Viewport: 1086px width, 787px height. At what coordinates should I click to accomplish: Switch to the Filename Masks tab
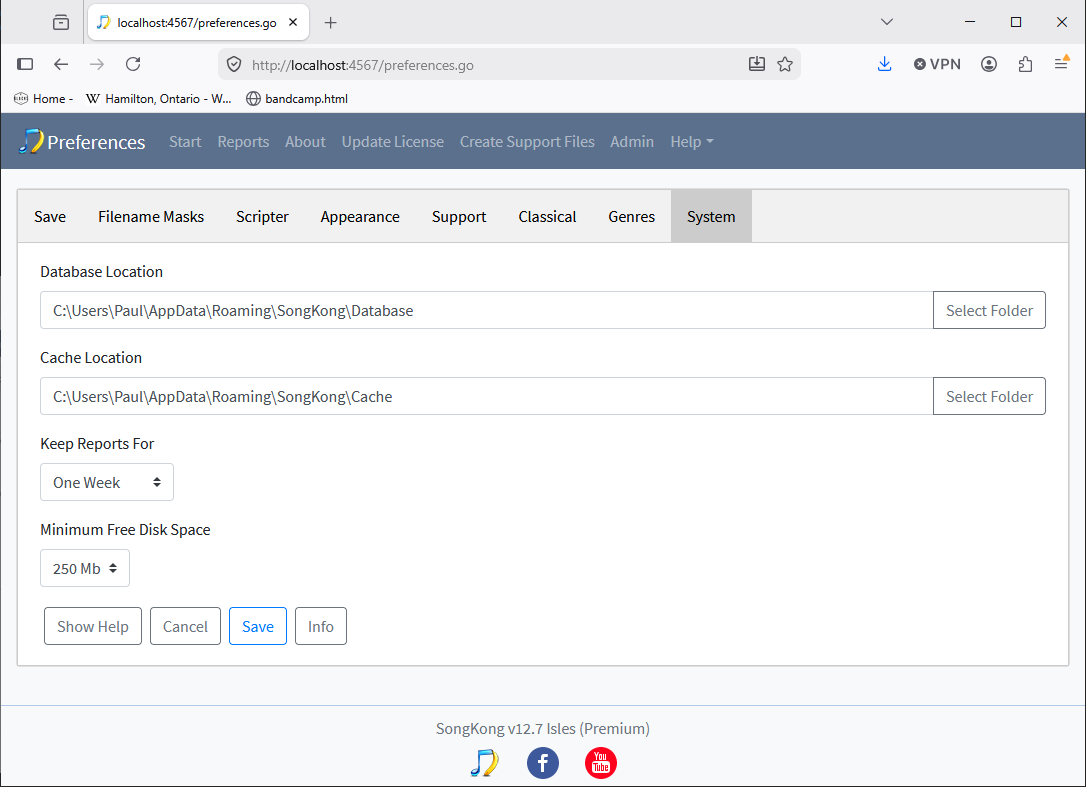151,217
